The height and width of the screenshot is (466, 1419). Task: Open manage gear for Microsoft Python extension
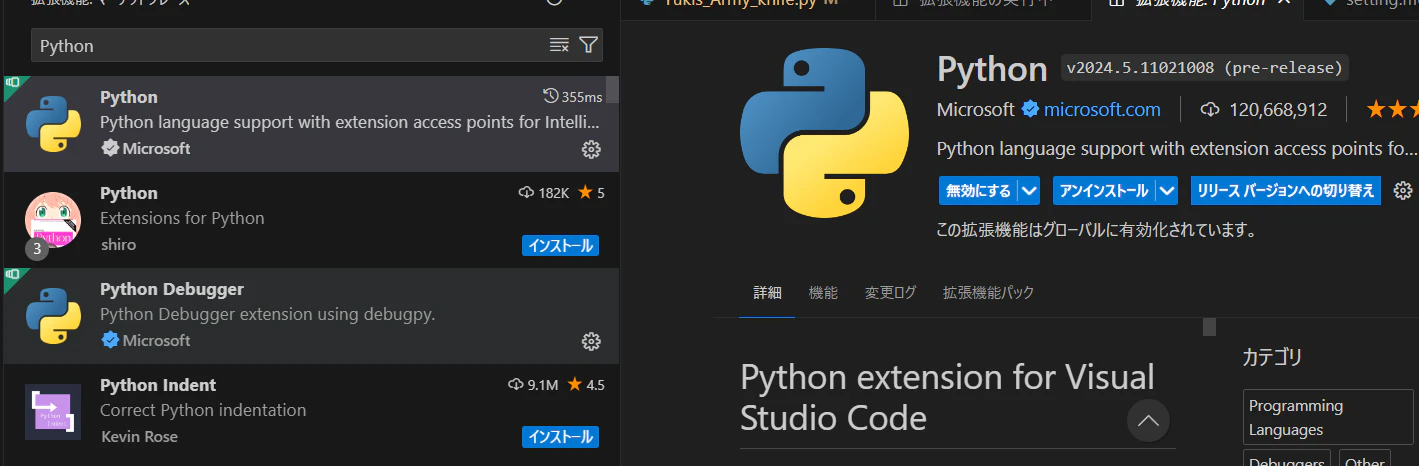point(591,149)
